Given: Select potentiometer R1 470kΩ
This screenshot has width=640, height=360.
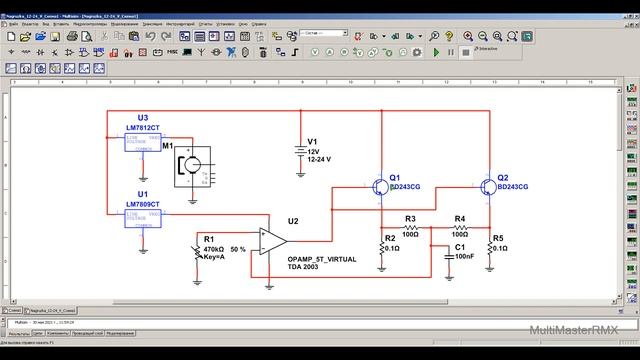Looking at the screenshot, I should tap(198, 253).
